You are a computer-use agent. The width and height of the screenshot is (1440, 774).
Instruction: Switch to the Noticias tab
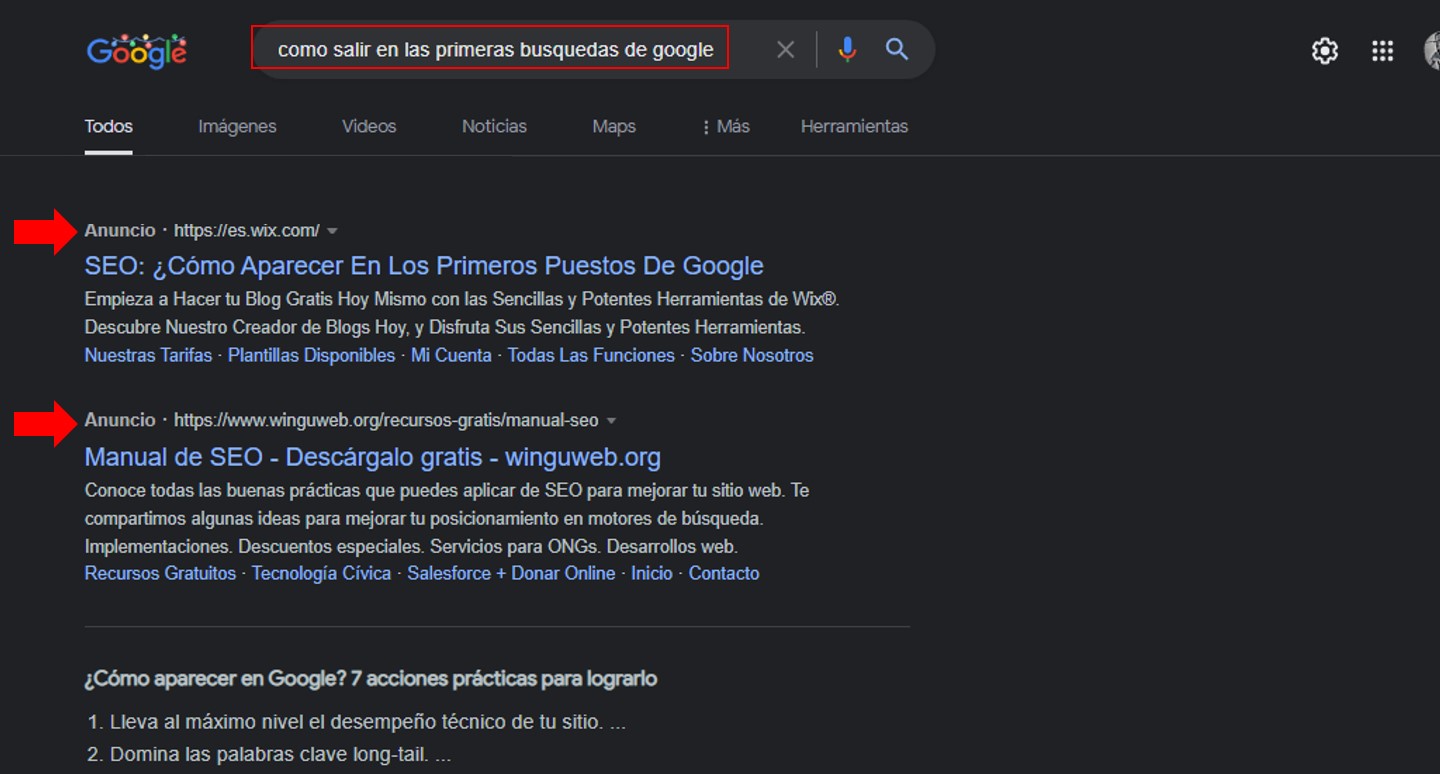(x=494, y=126)
